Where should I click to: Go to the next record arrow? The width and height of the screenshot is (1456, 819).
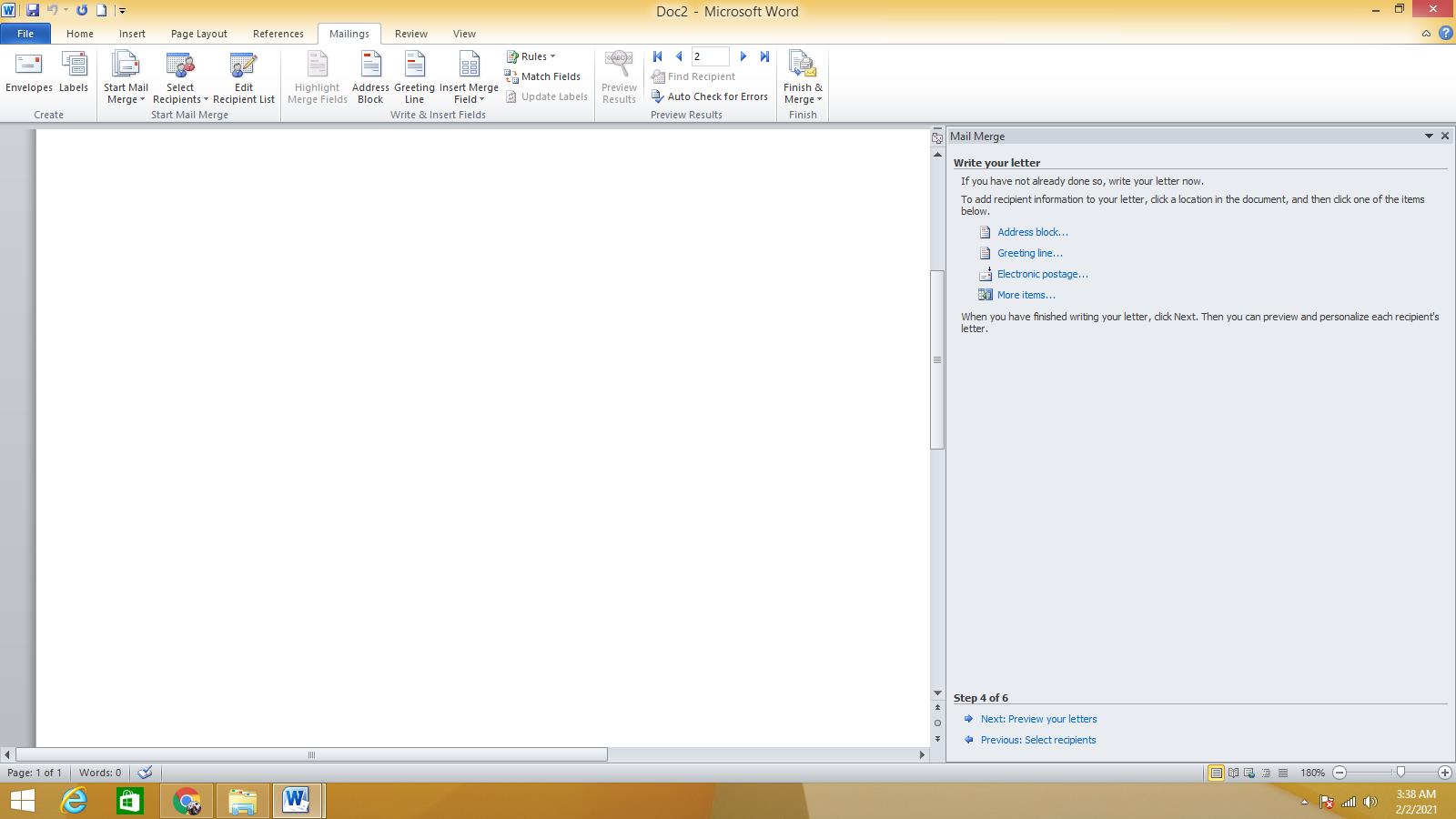tap(743, 56)
